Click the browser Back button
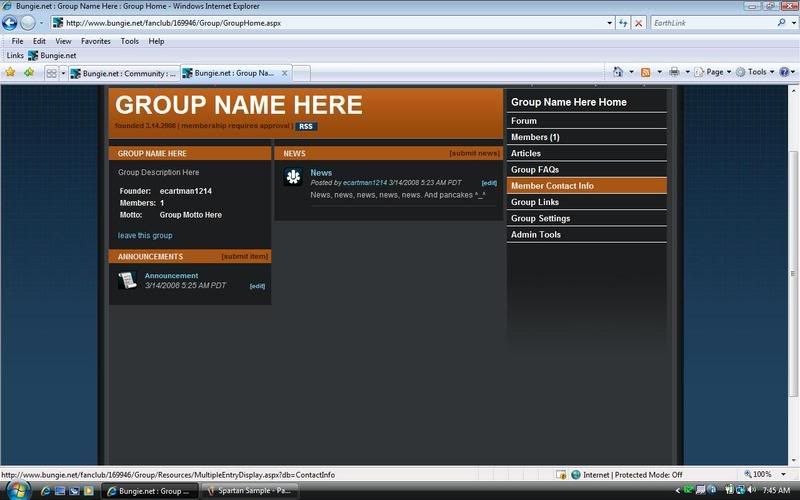The height and width of the screenshot is (500, 800). [11, 22]
